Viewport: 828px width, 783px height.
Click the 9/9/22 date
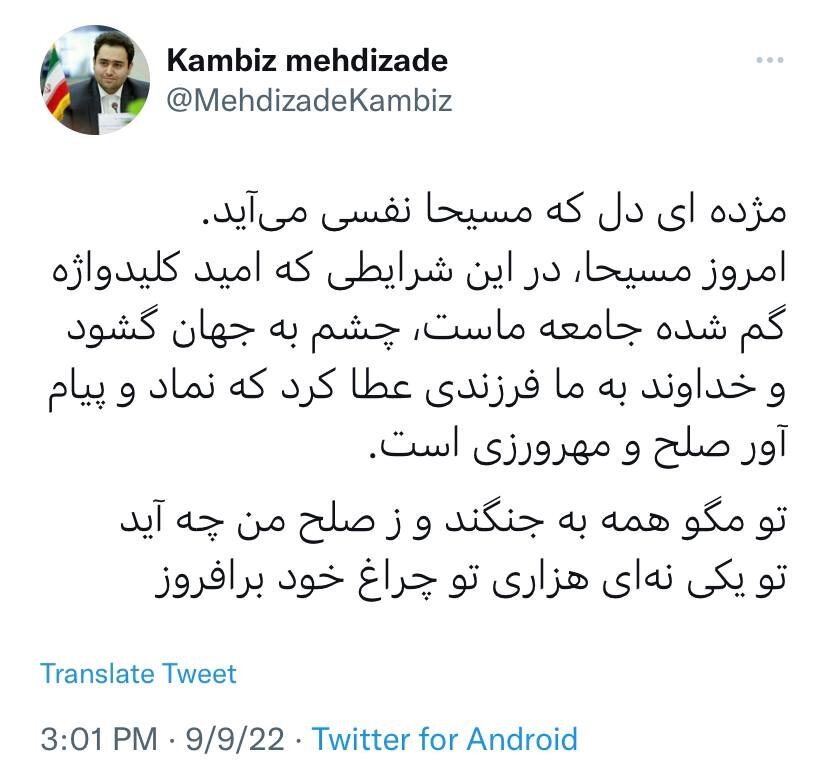point(234,739)
